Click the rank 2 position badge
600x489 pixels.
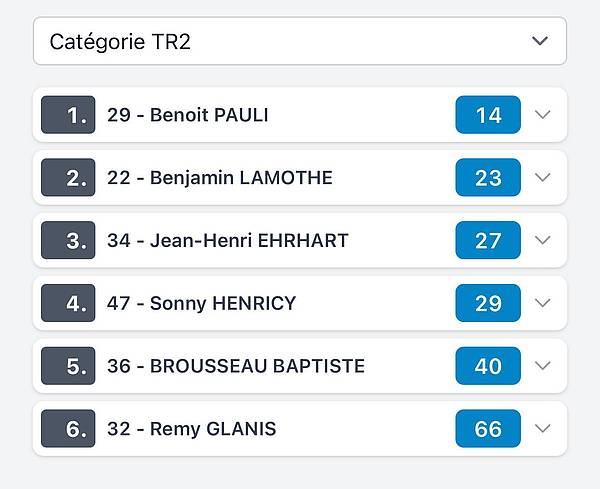click(68, 178)
